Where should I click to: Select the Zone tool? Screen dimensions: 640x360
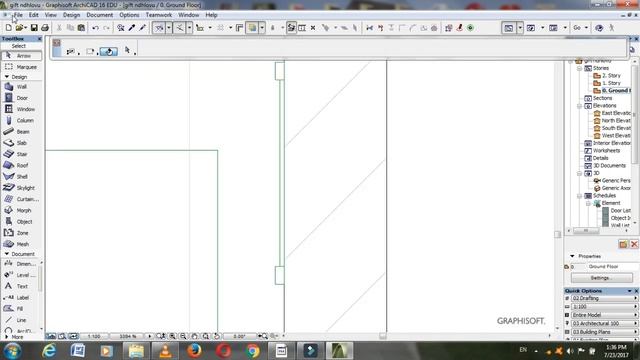pos(21,233)
